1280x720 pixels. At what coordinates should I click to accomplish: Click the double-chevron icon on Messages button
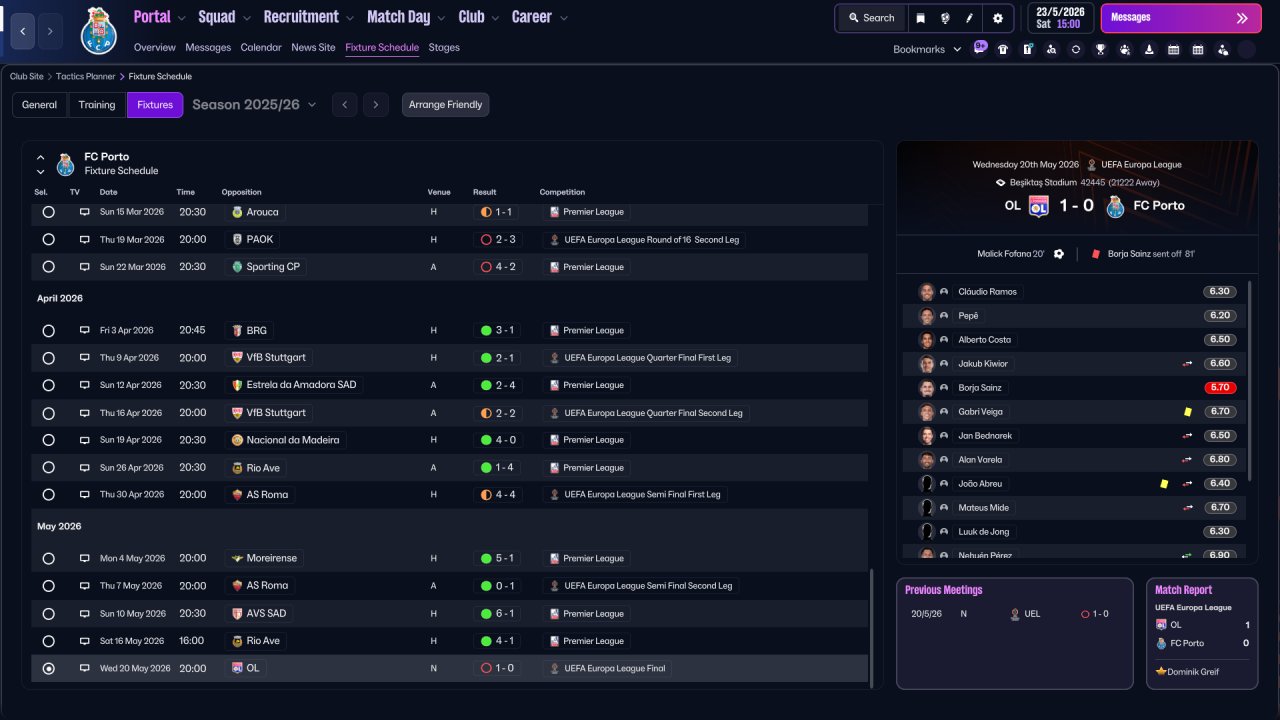click(x=1242, y=18)
